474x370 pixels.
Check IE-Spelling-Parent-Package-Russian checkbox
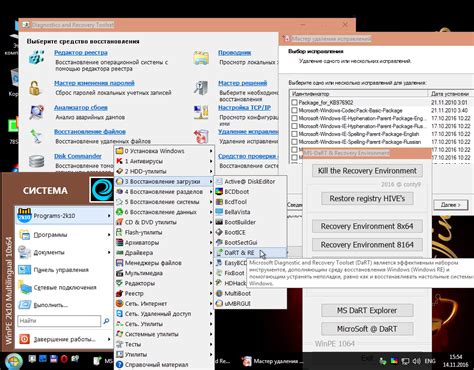point(294,142)
